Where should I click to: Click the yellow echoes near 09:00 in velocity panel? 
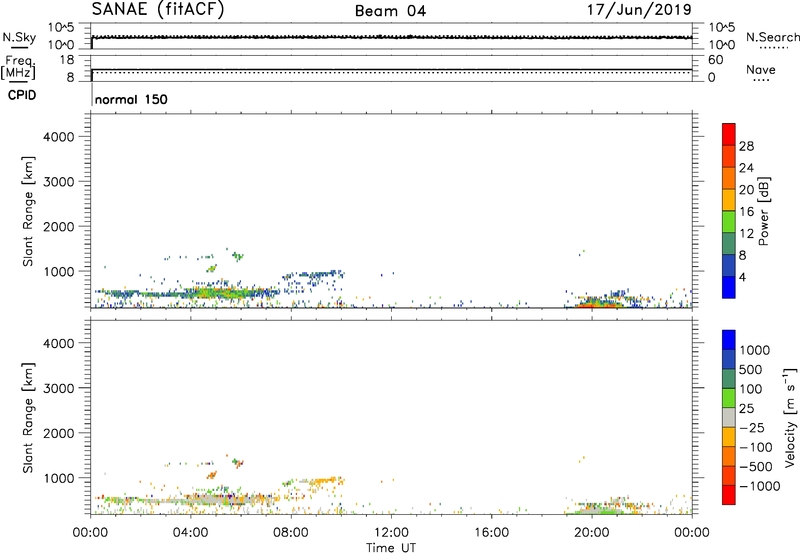(323, 481)
